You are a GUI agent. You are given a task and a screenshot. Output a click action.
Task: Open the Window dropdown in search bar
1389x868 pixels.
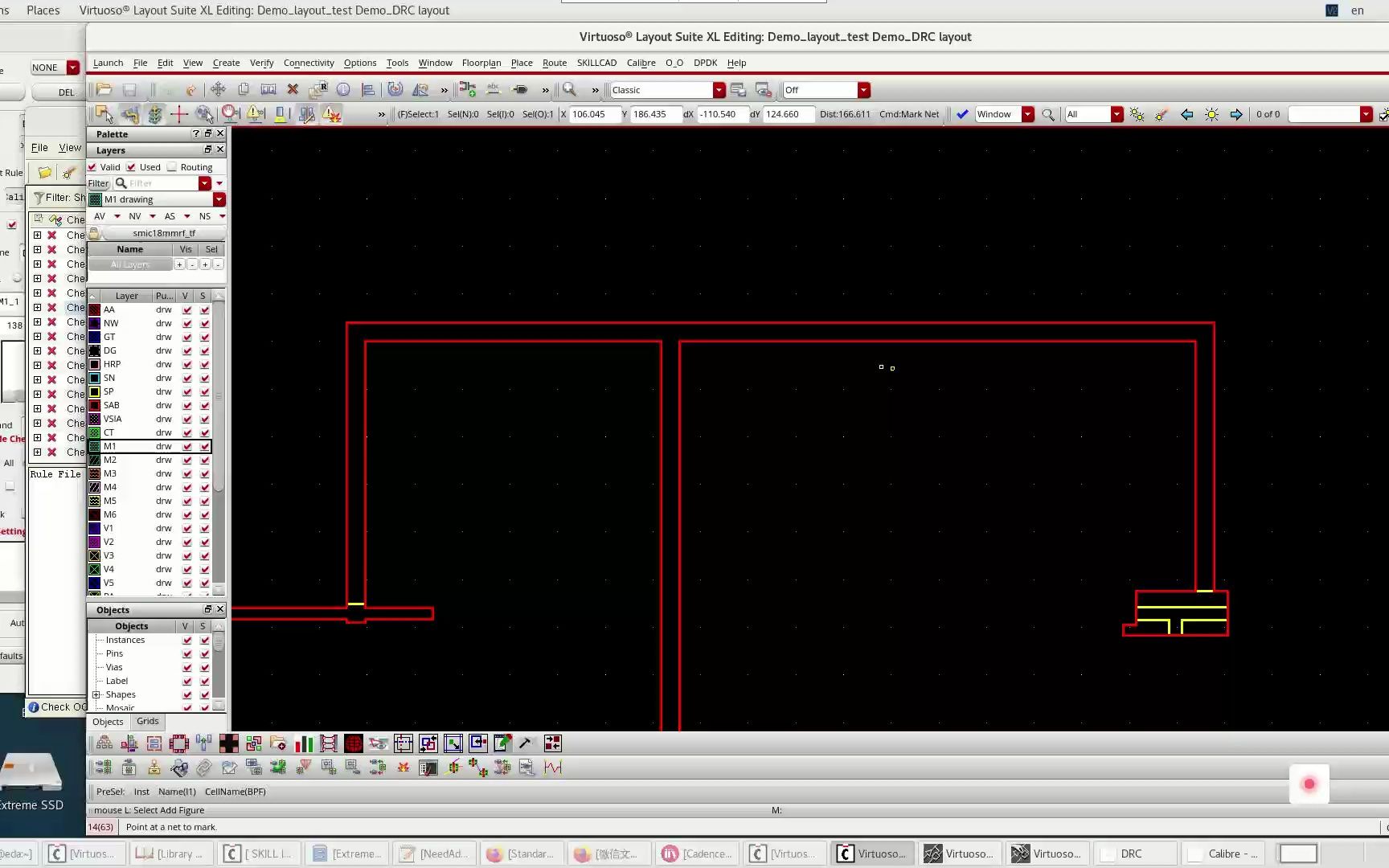(1028, 114)
